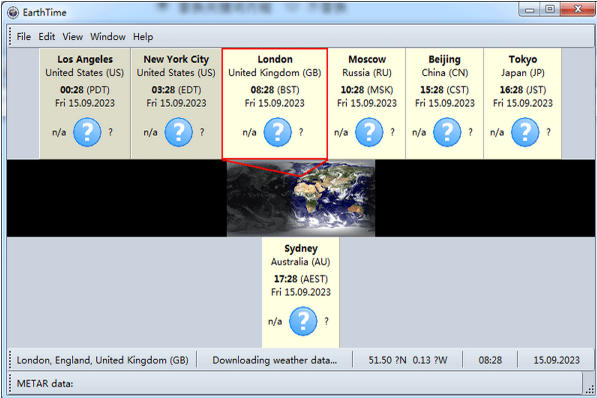Click the New York City weather unknown icon
Screen dimensions: 597x398
(179, 132)
